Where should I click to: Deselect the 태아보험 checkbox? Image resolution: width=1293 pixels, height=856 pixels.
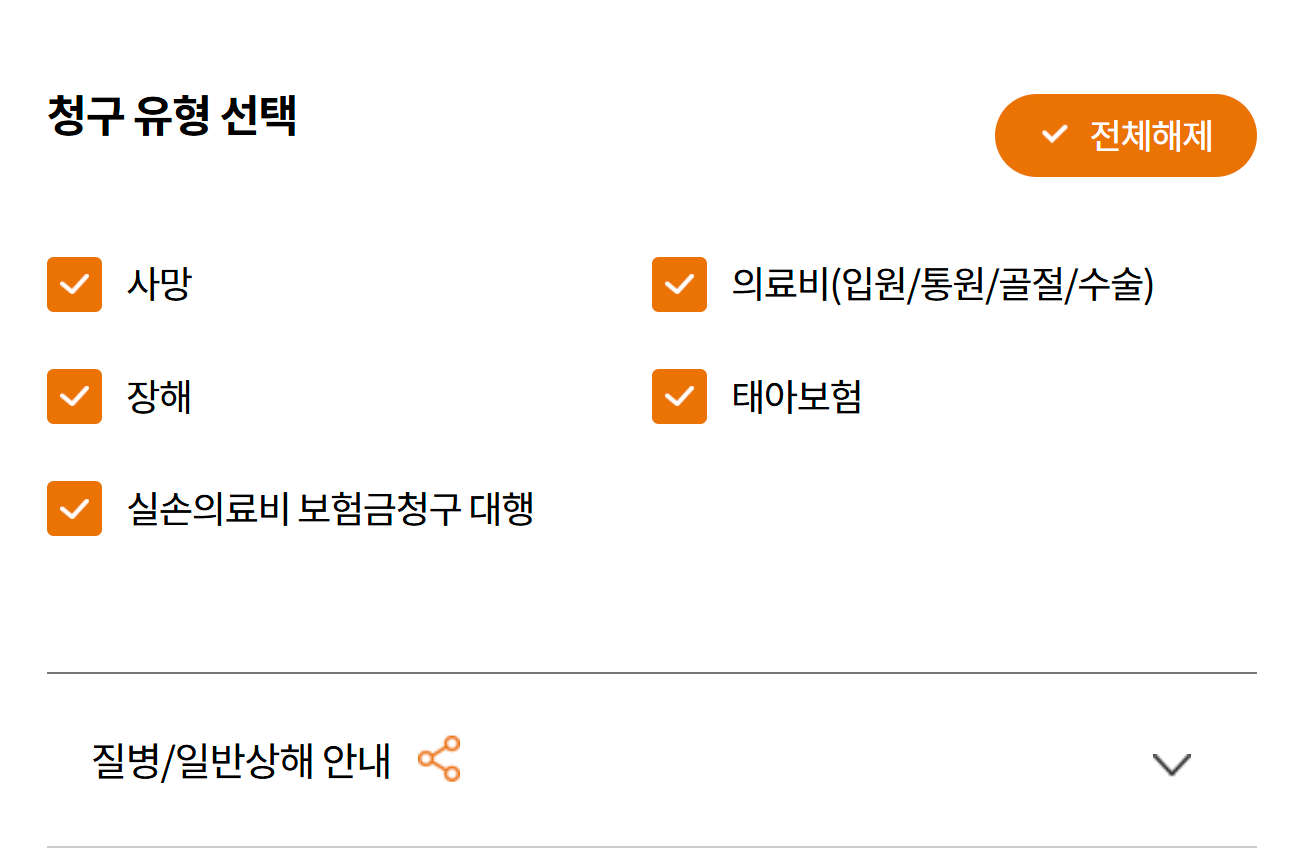[679, 397]
